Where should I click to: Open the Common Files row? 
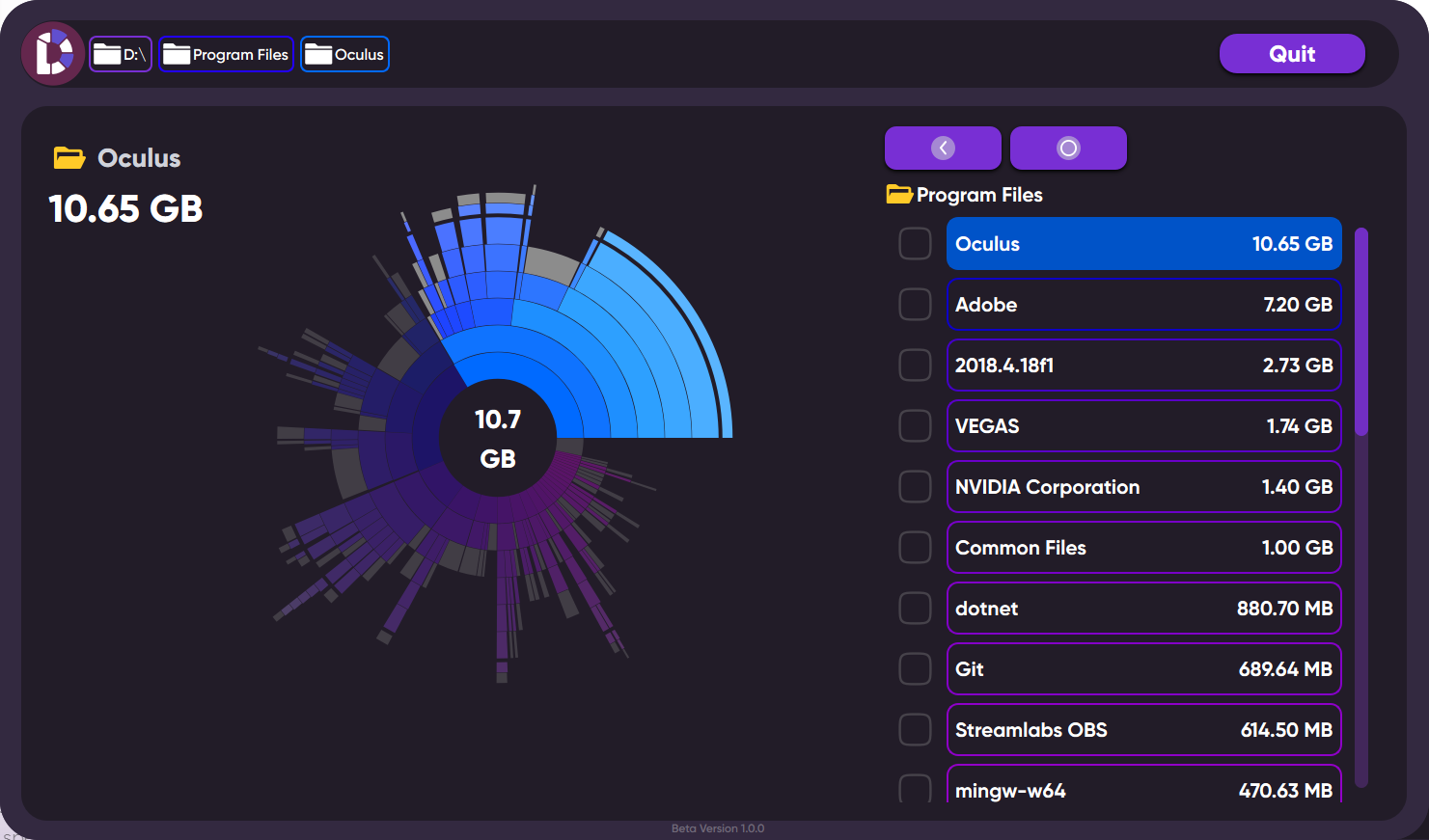tap(1143, 548)
